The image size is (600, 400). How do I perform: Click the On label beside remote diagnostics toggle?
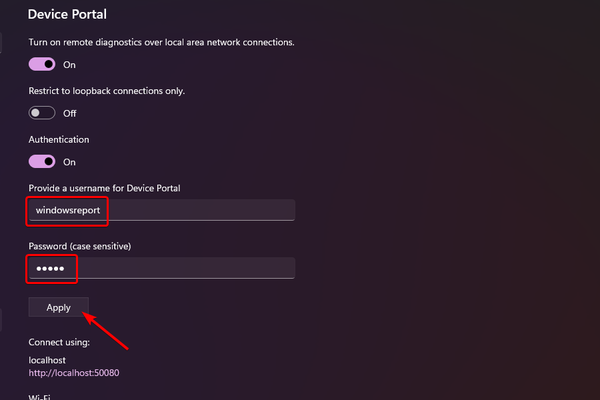coord(69,65)
